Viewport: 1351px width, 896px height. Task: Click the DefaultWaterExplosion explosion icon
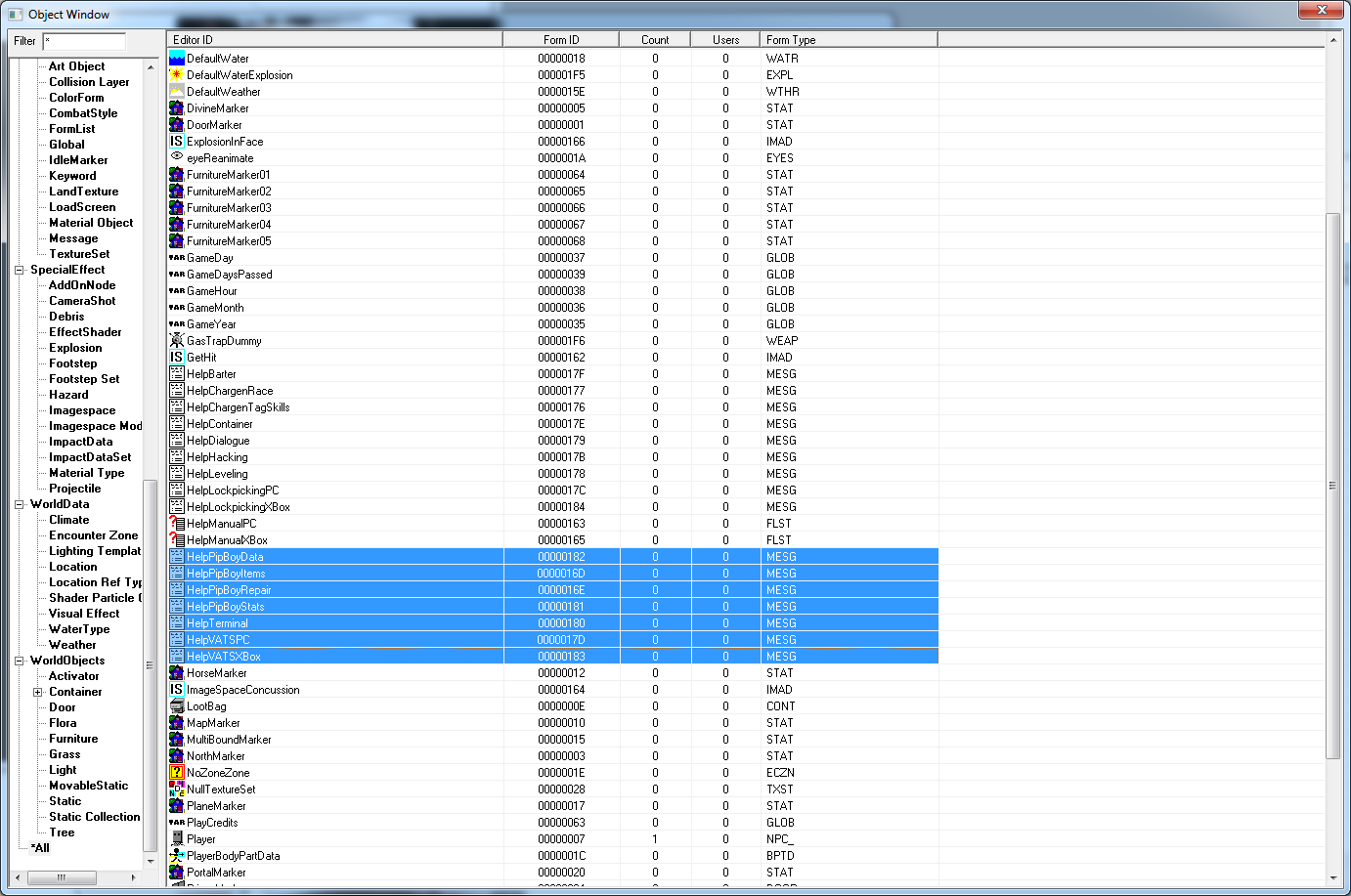coord(177,75)
